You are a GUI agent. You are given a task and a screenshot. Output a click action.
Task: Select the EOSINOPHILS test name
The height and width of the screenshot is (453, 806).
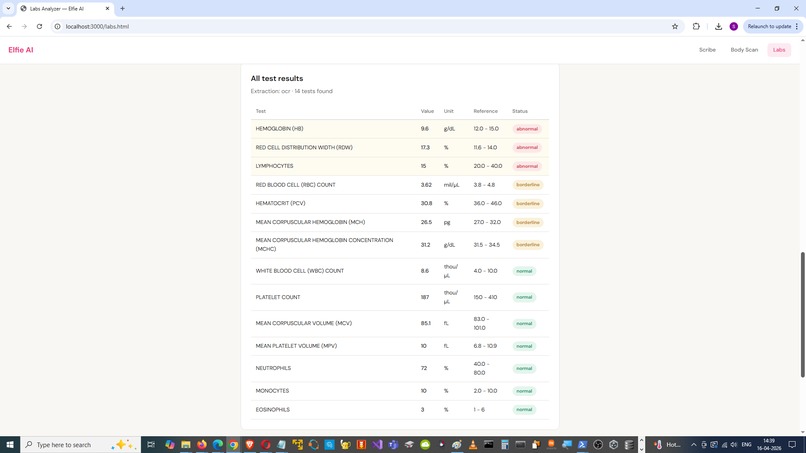tap(272, 410)
